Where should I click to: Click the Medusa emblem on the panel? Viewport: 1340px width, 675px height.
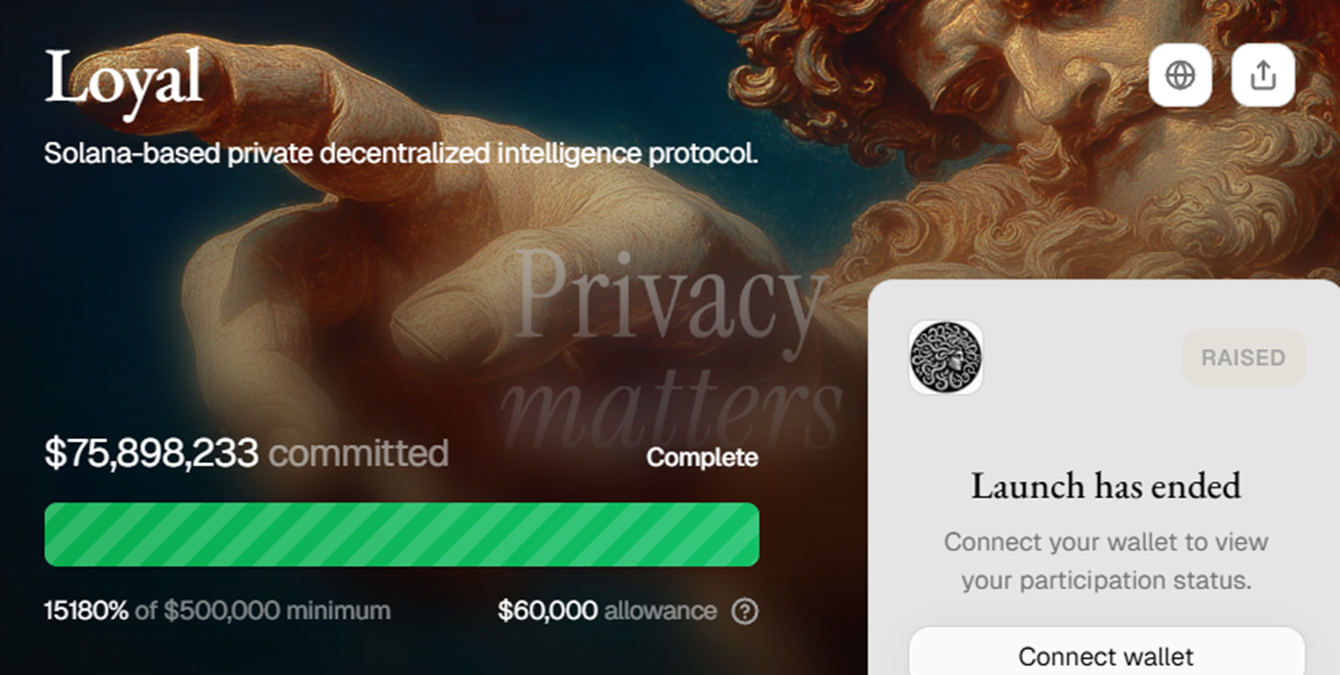[x=946, y=357]
